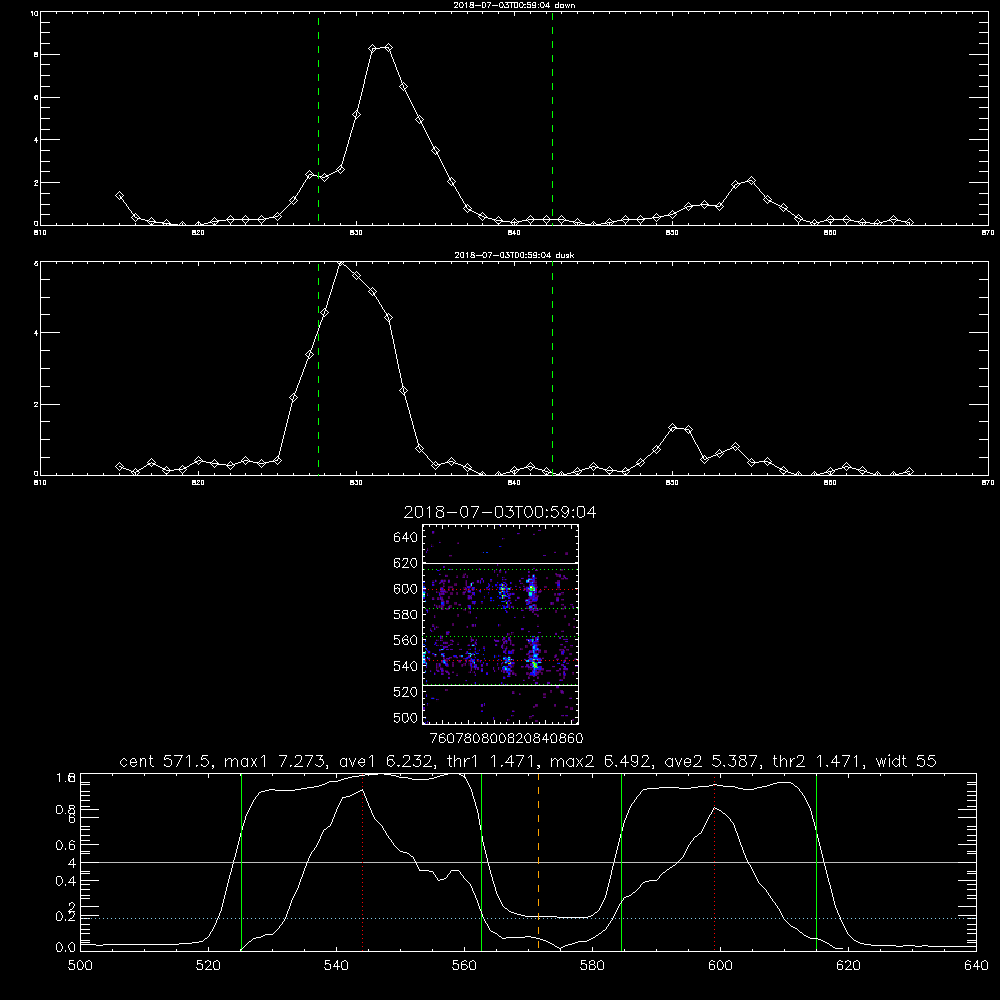Select the "thr2 1.471" value
The width and height of the screenshot is (1000, 1000).
[x=816, y=761]
